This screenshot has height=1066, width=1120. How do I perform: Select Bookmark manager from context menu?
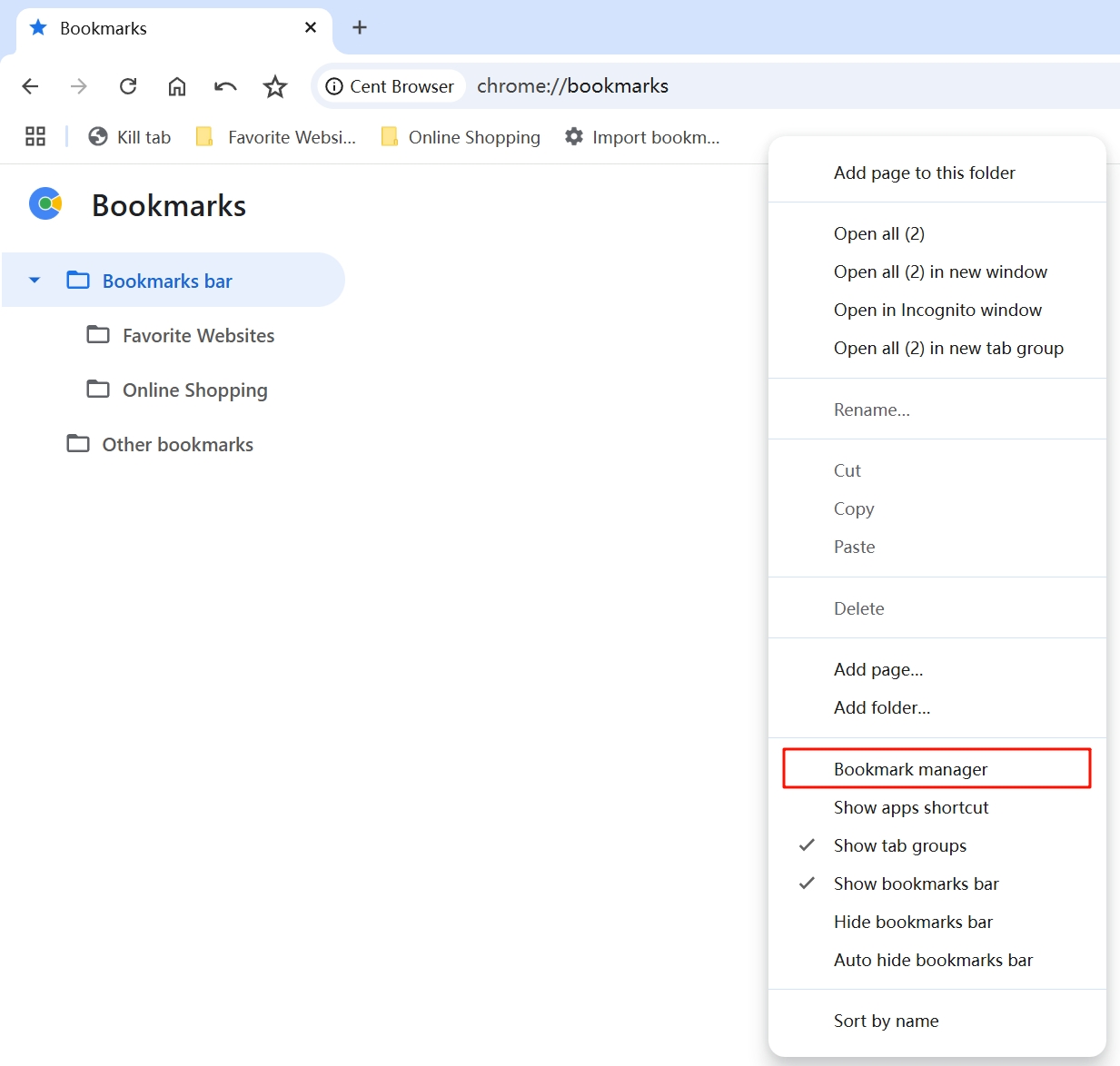tap(910, 769)
